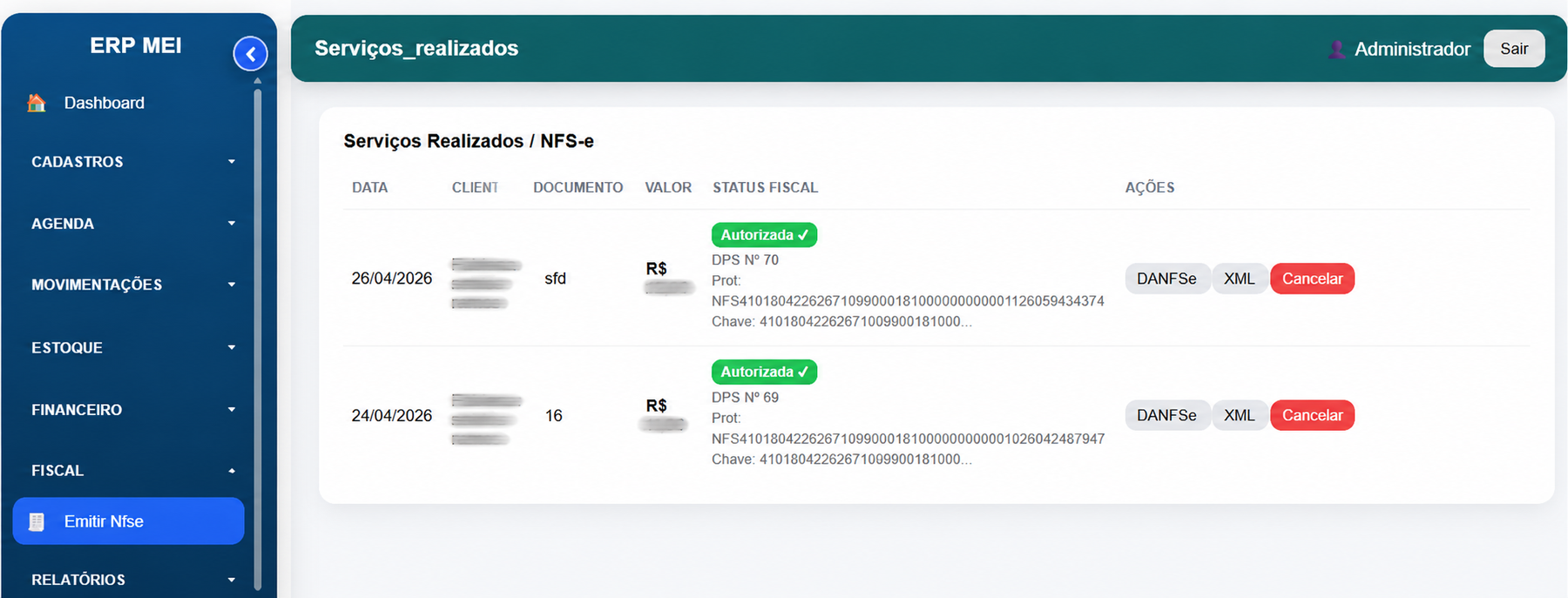Viewport: 1568px width, 598px height.
Task: Click the sidebar vertical scrollbar
Action: [x=258, y=339]
